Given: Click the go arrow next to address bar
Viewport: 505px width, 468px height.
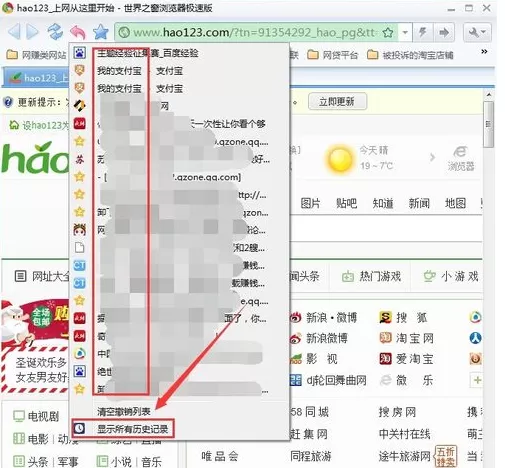Looking at the screenshot, I should [444, 32].
